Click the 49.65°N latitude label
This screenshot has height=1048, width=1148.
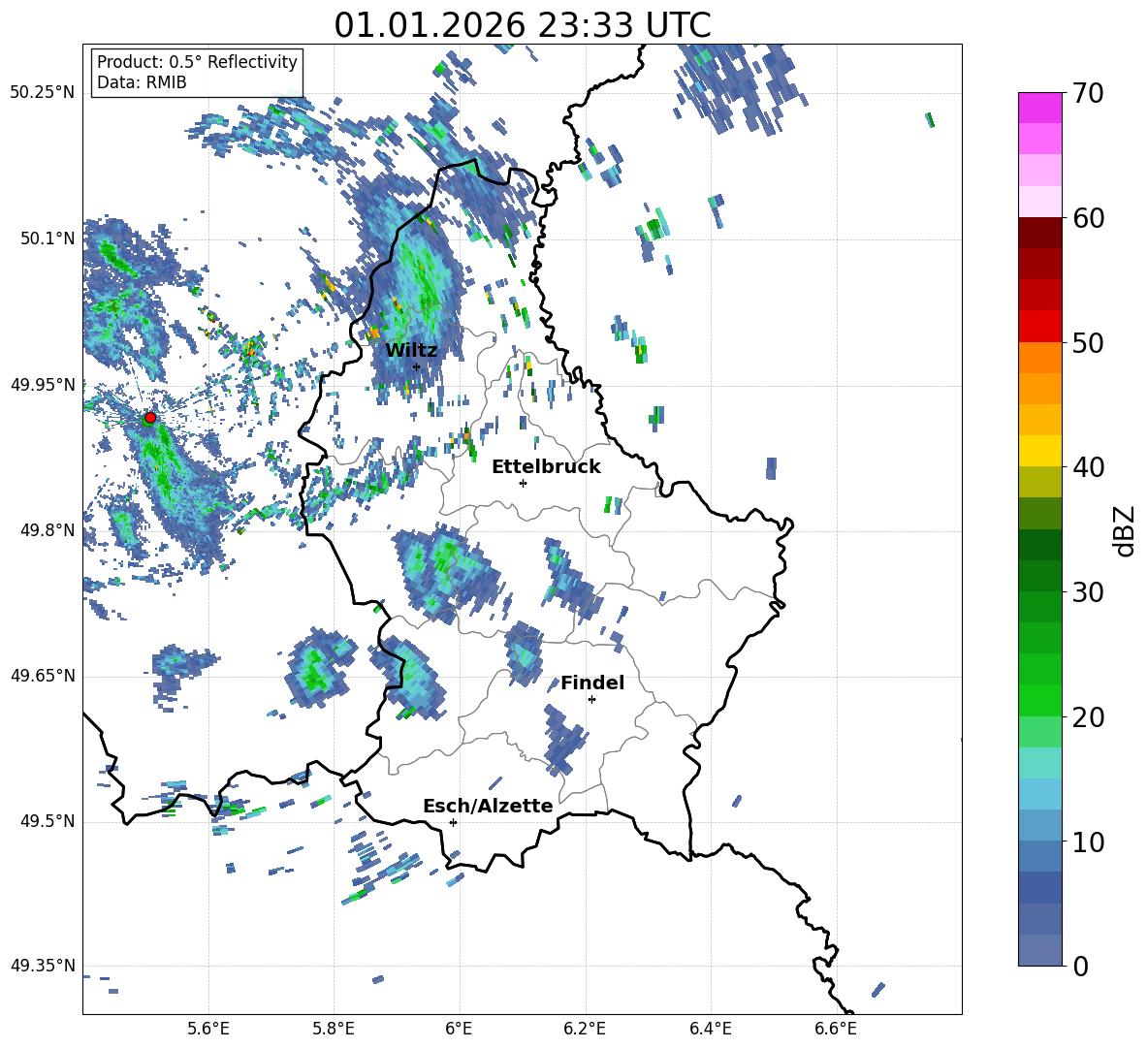pos(43,676)
